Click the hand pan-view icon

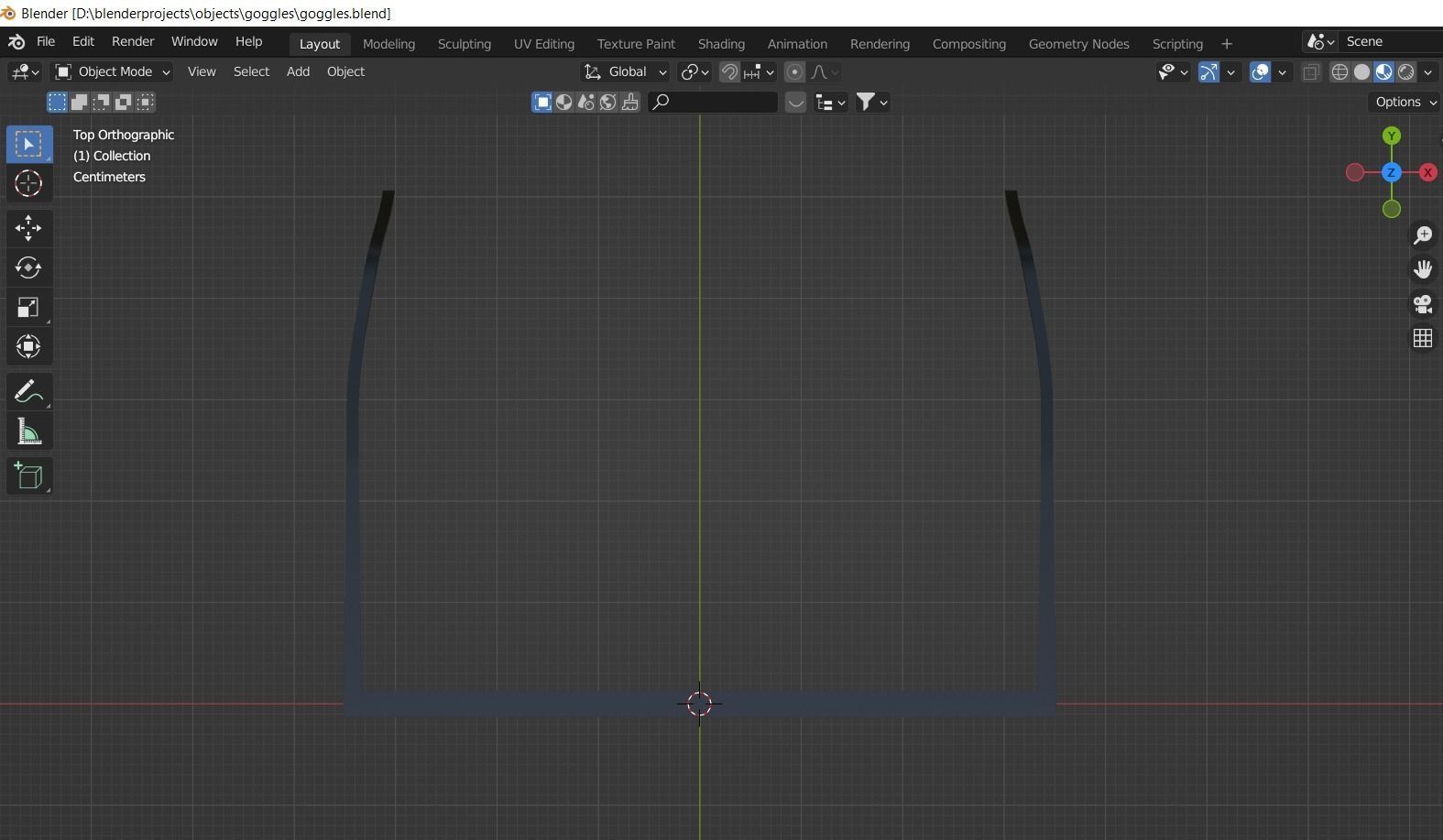(1423, 269)
